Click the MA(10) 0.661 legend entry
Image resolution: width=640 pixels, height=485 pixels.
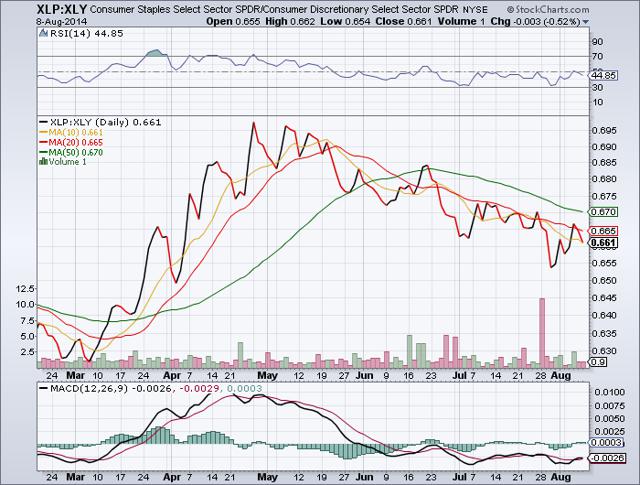(76, 132)
